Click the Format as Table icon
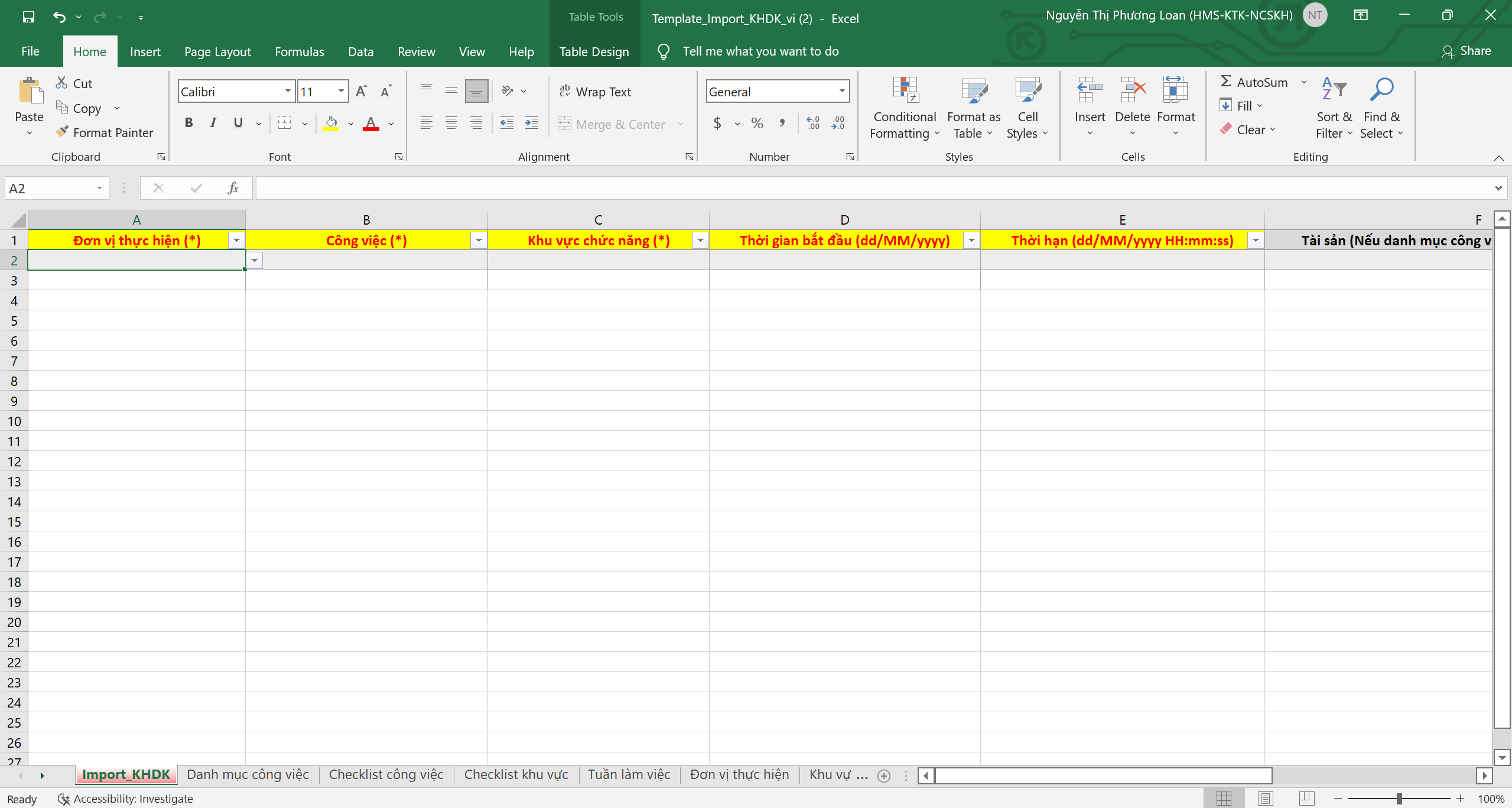This screenshot has width=1512, height=808. 973,90
